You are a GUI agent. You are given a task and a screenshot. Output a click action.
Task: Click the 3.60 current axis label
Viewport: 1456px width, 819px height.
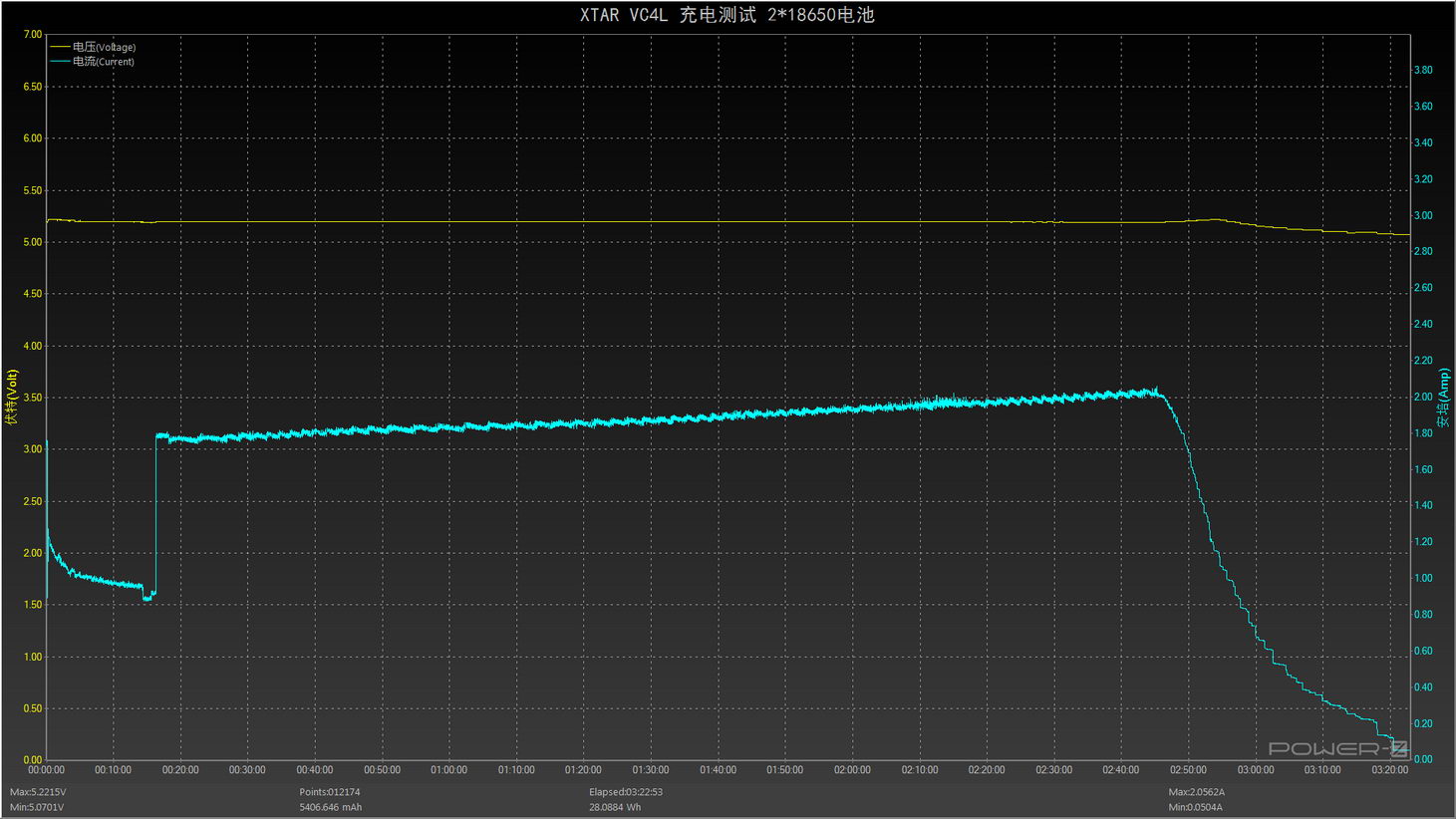[x=1423, y=107]
